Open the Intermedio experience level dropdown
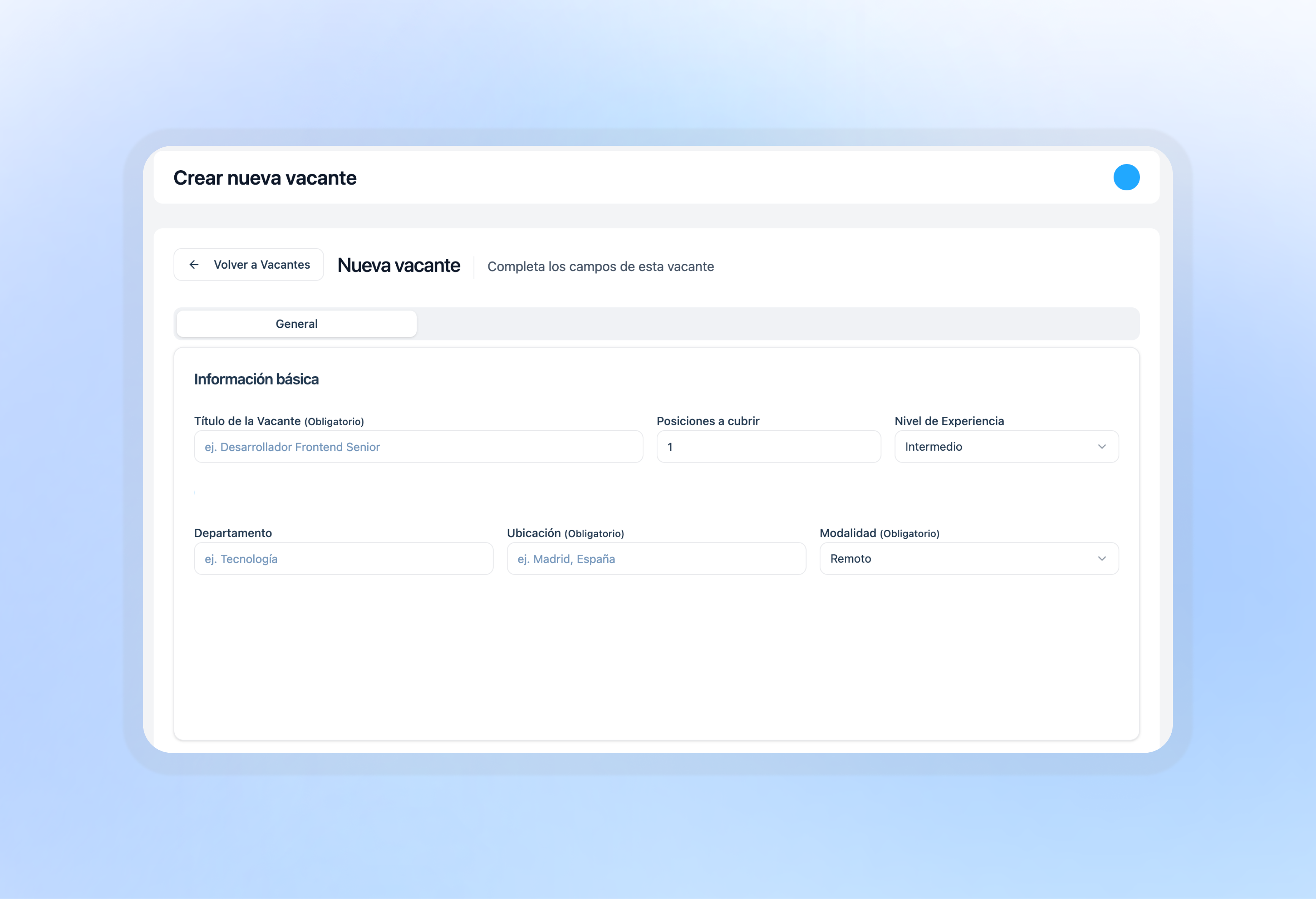Image resolution: width=1316 pixels, height=899 pixels. [x=1006, y=446]
